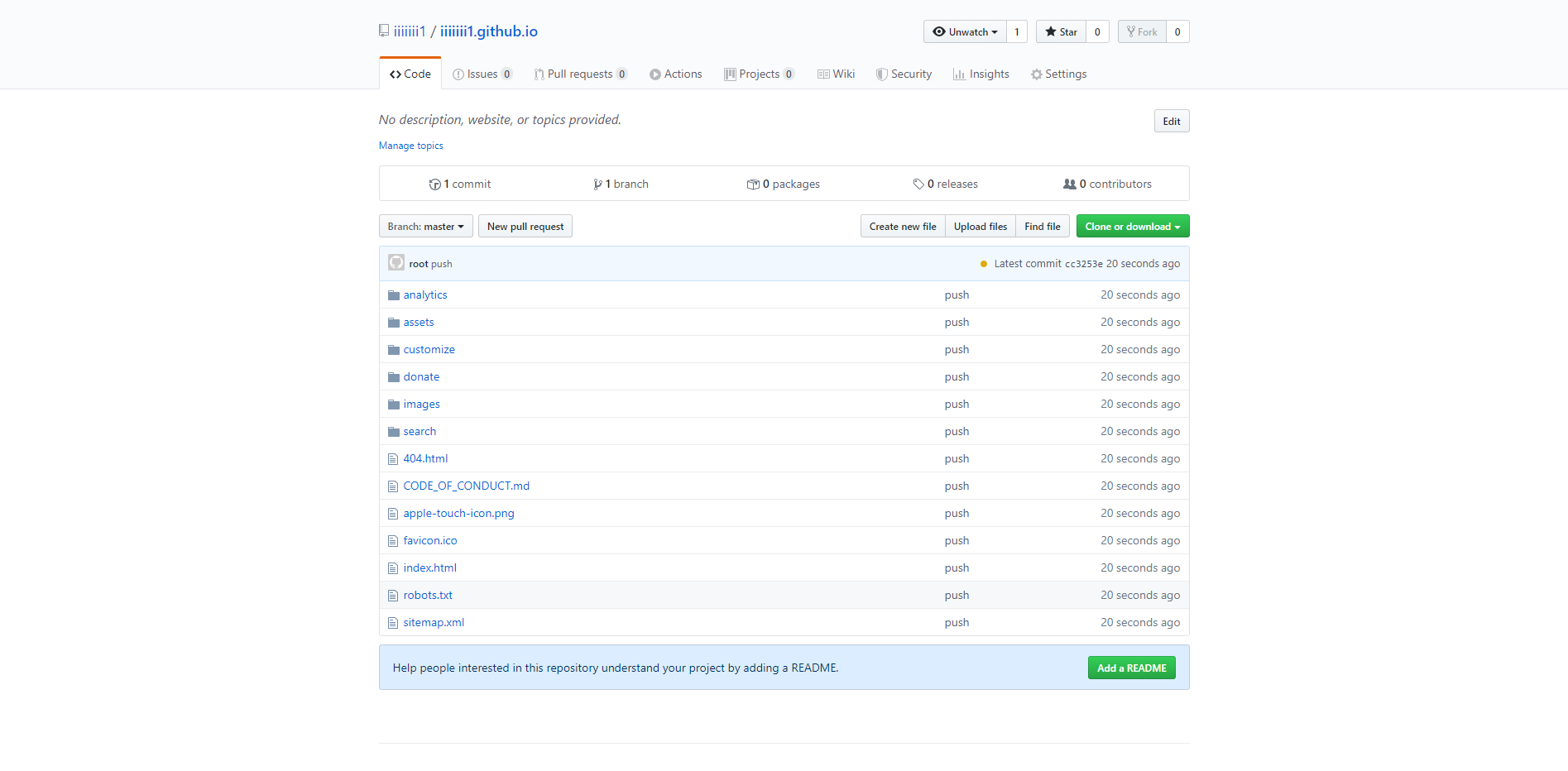Open the iiiiiii1.github.io repository link
Screen dimensions: 1568x771
tap(489, 31)
